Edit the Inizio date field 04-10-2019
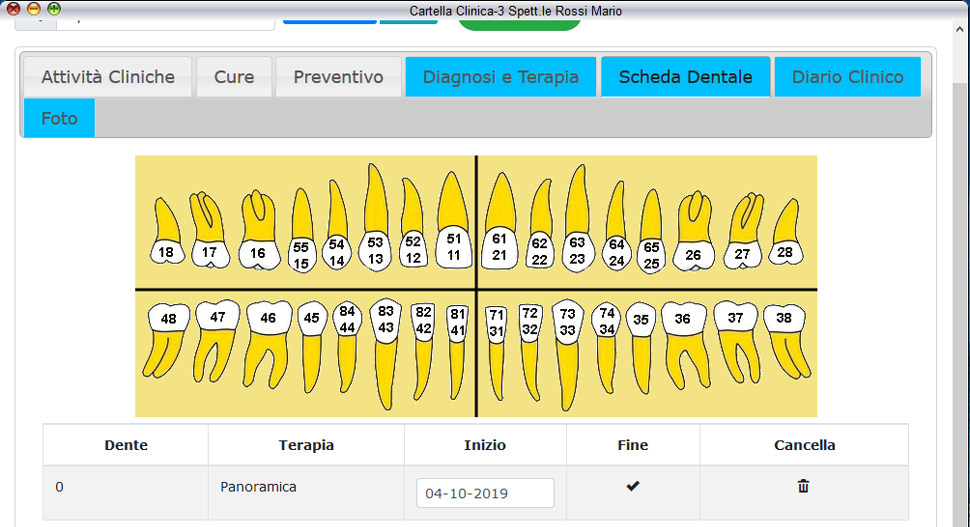This screenshot has width=970, height=527. 485,493
